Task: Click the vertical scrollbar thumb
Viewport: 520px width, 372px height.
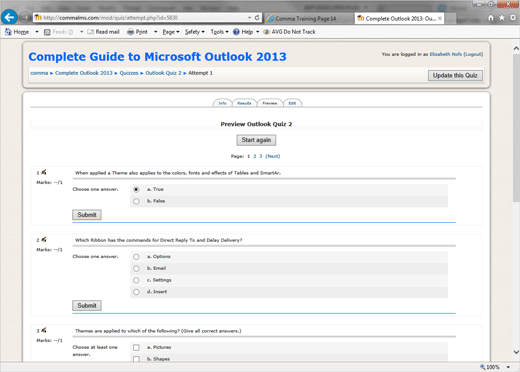Action: 516,127
